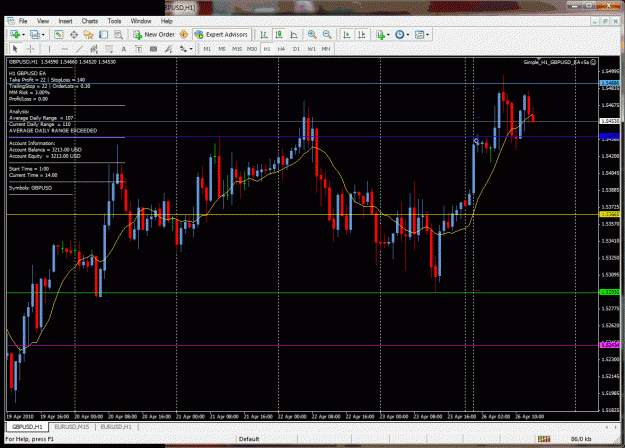The height and width of the screenshot is (448, 625).
Task: Click the connection status bars icon
Action: (x=544, y=439)
